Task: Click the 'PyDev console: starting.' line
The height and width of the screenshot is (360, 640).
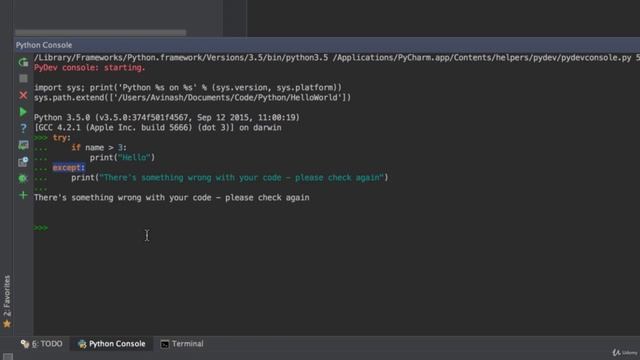Action: coord(89,67)
